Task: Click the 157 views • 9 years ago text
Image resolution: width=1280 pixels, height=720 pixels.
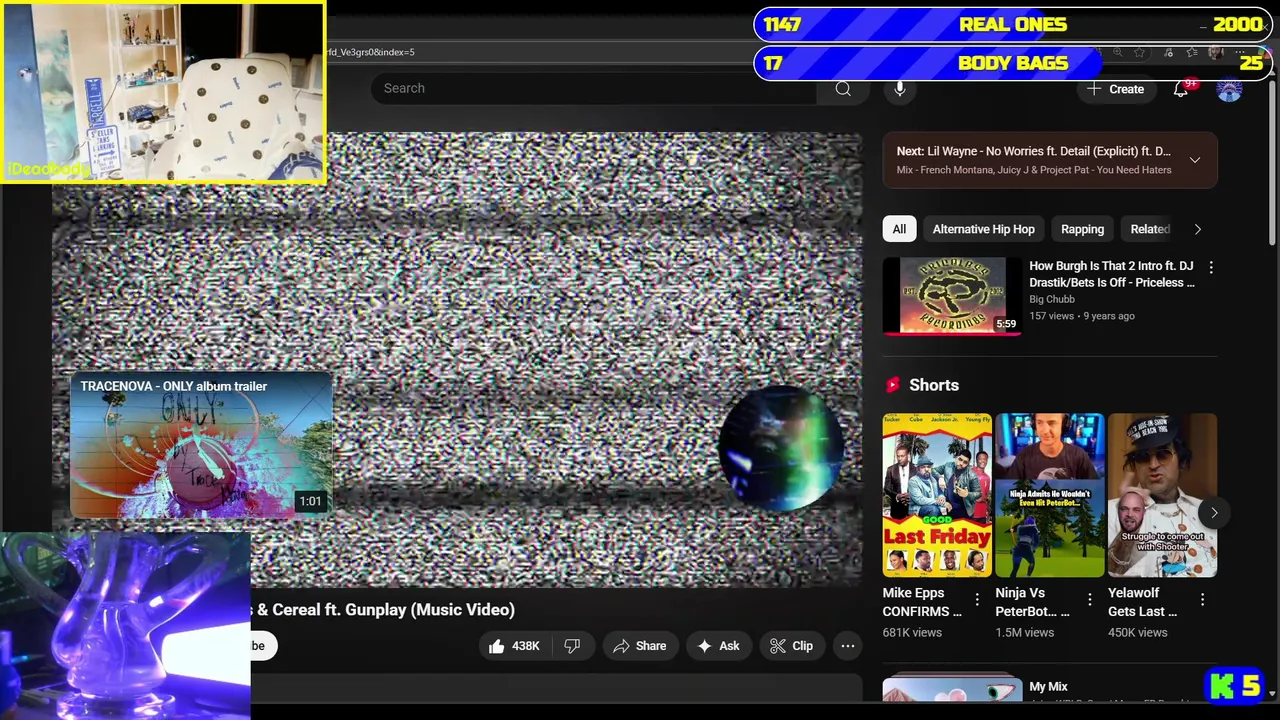Action: point(1082,316)
